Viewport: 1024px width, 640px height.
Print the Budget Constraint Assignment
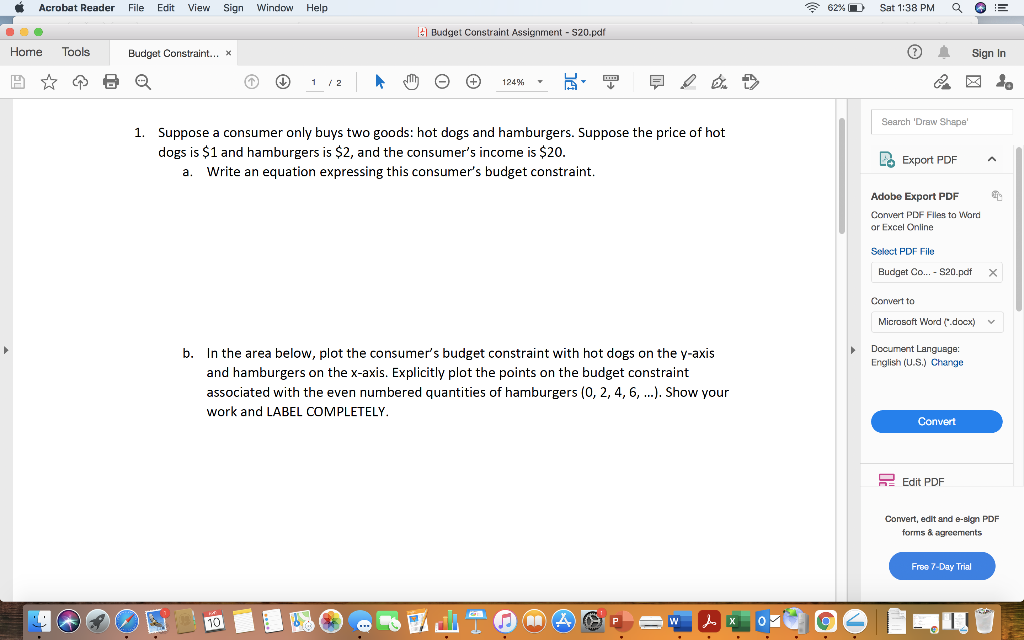click(x=111, y=82)
